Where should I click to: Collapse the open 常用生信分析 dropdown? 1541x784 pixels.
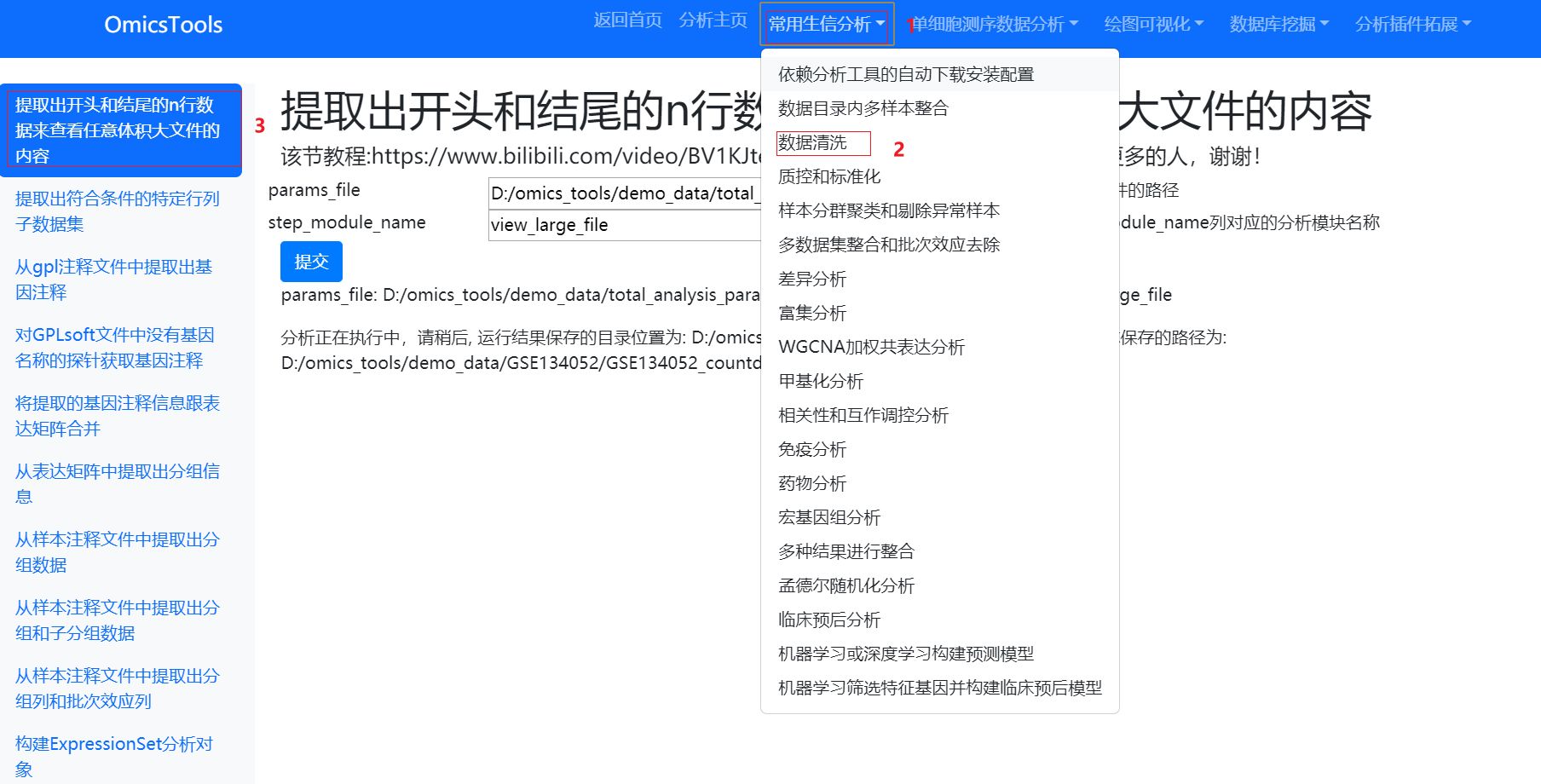coord(824,24)
